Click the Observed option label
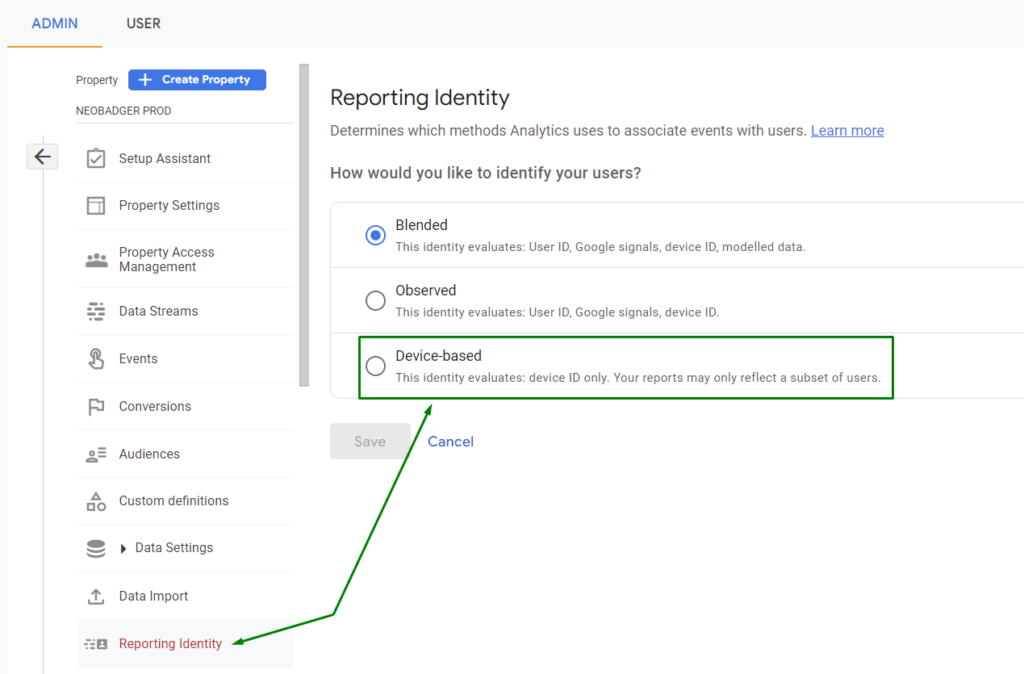This screenshot has width=1024, height=674. pos(426,291)
